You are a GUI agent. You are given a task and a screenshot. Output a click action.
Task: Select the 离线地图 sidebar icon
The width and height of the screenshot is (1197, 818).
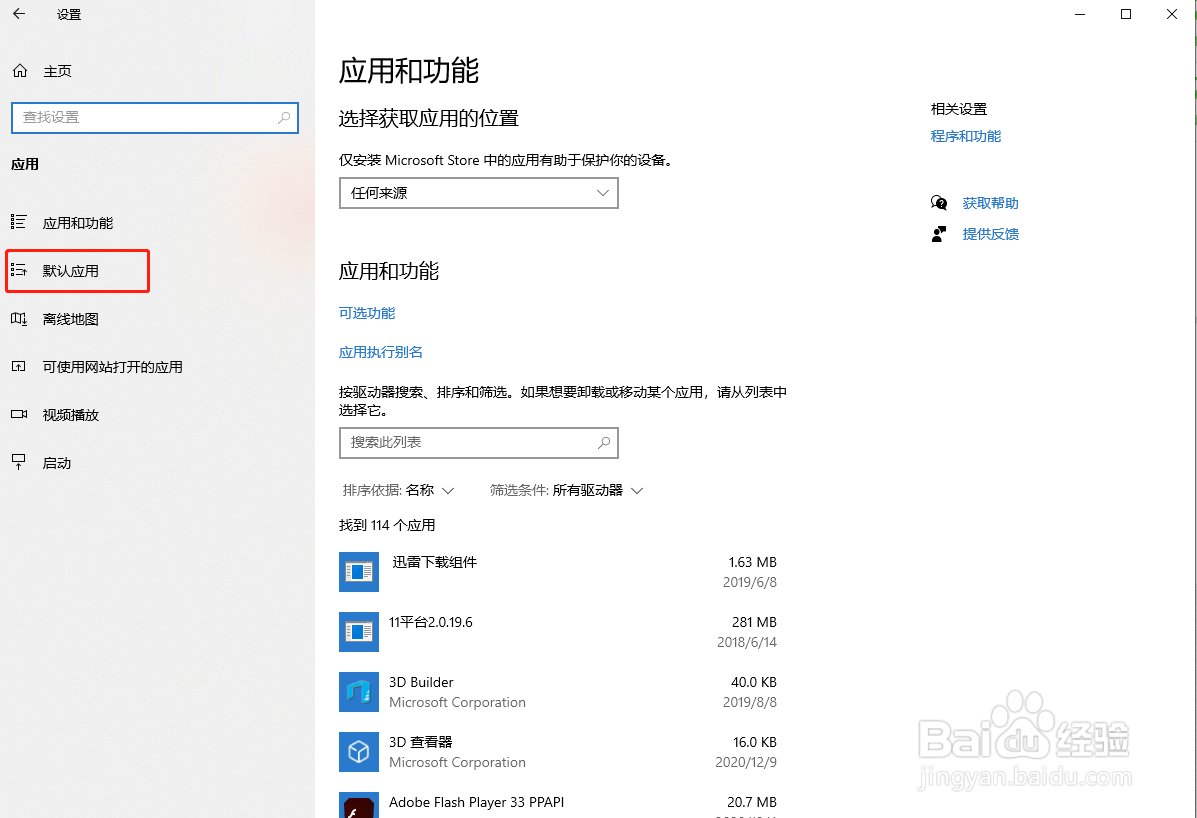point(20,318)
